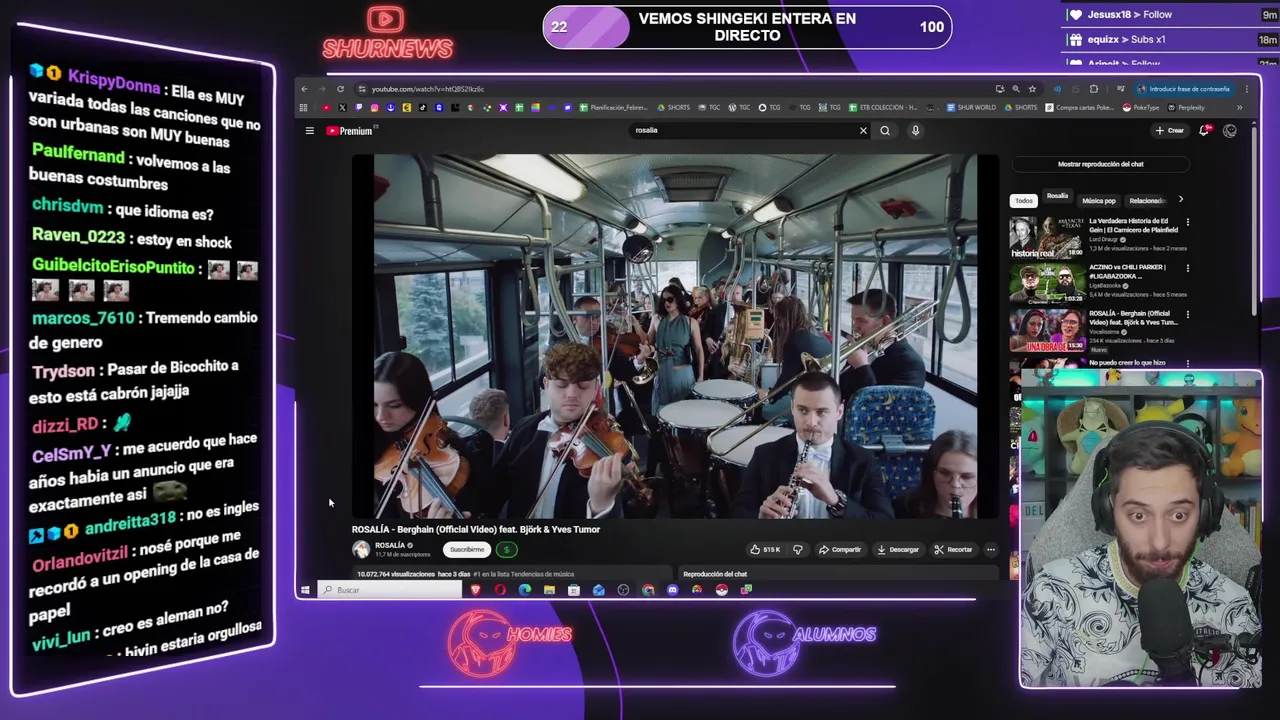Click the Recortar clip button
The height and width of the screenshot is (720, 1280).
click(953, 550)
